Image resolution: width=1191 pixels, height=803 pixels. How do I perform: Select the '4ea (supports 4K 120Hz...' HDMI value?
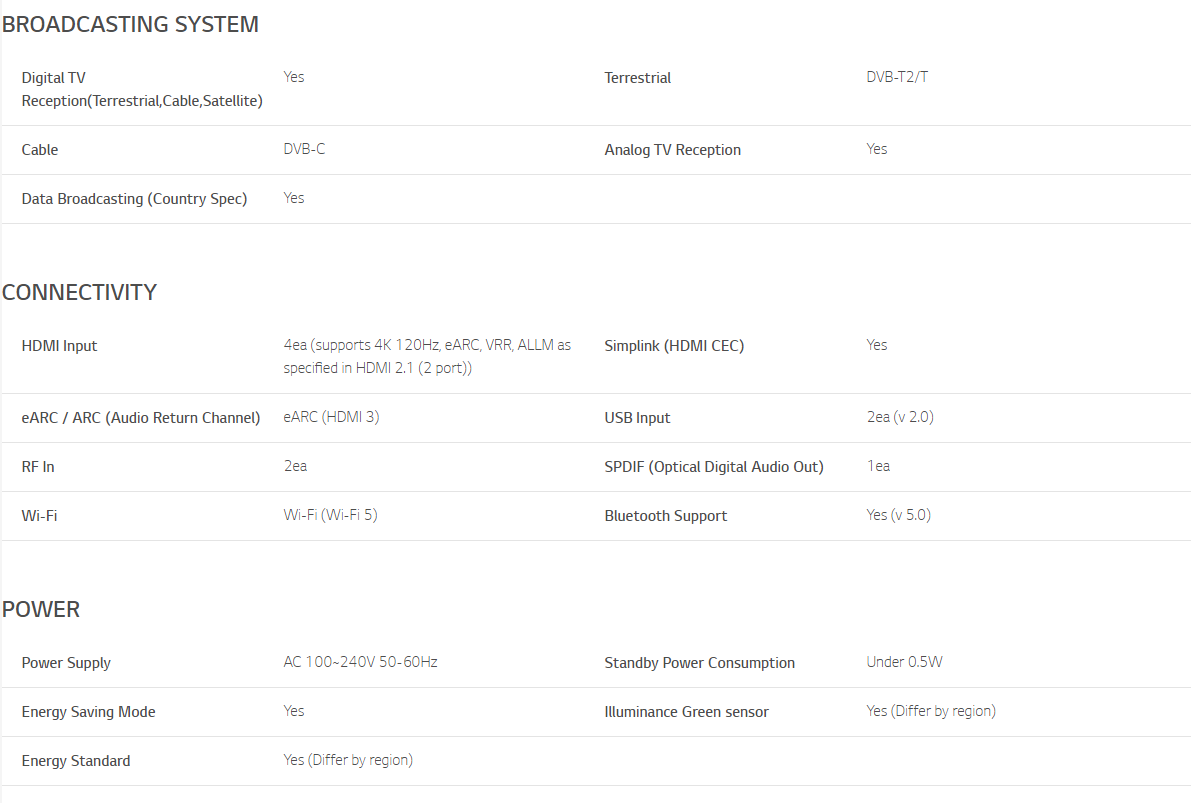point(427,356)
